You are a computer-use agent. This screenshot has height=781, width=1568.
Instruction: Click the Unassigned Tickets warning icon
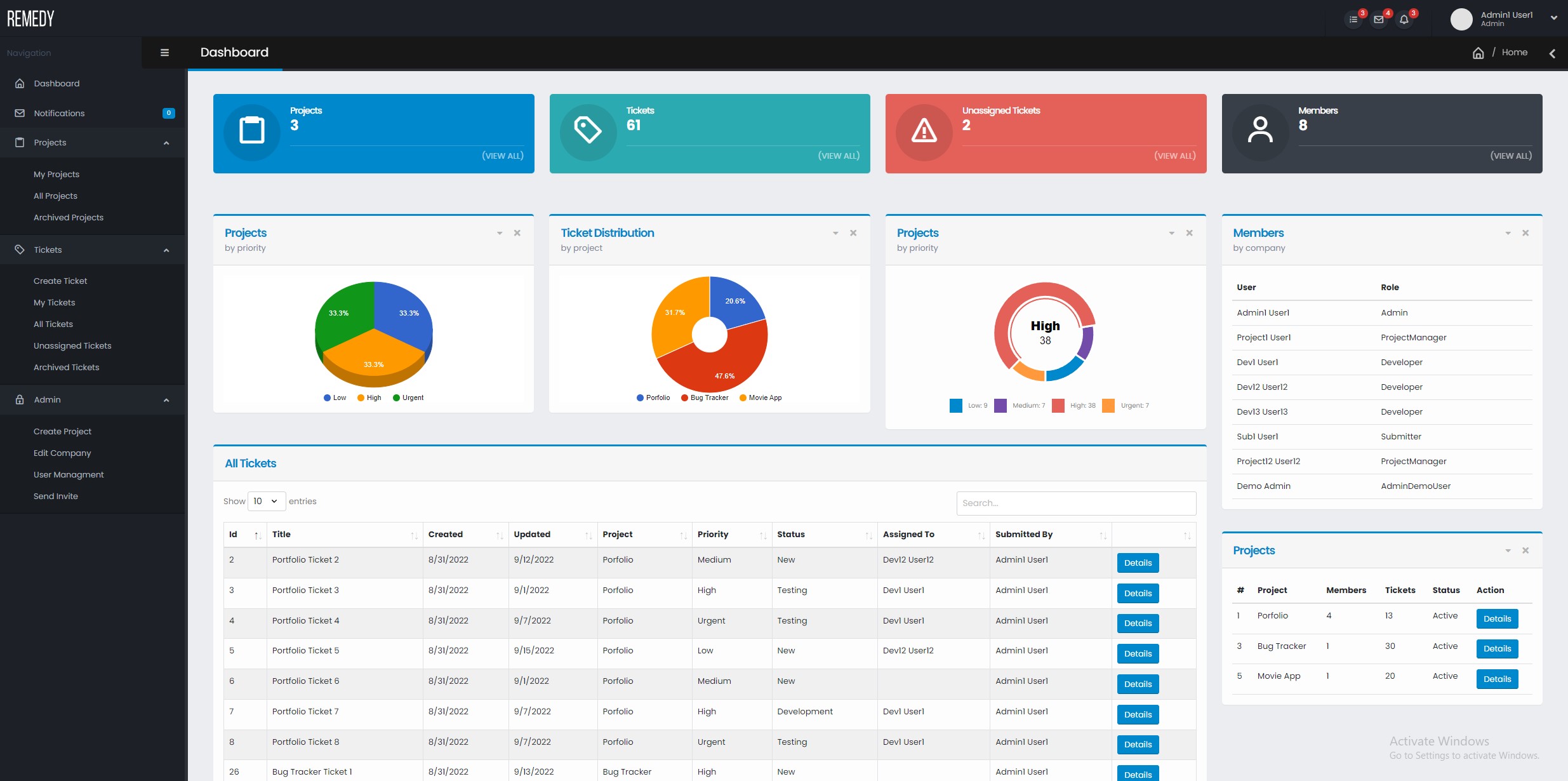click(924, 132)
